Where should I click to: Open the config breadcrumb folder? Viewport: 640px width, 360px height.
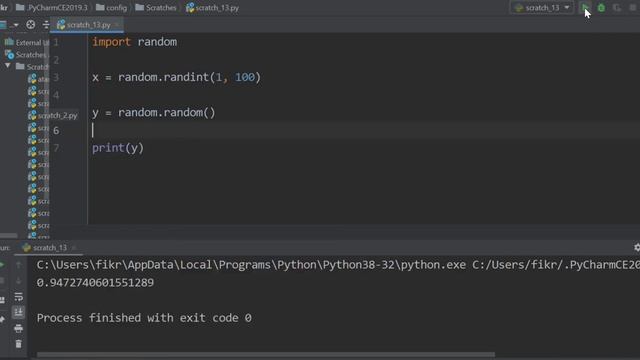click(111, 8)
